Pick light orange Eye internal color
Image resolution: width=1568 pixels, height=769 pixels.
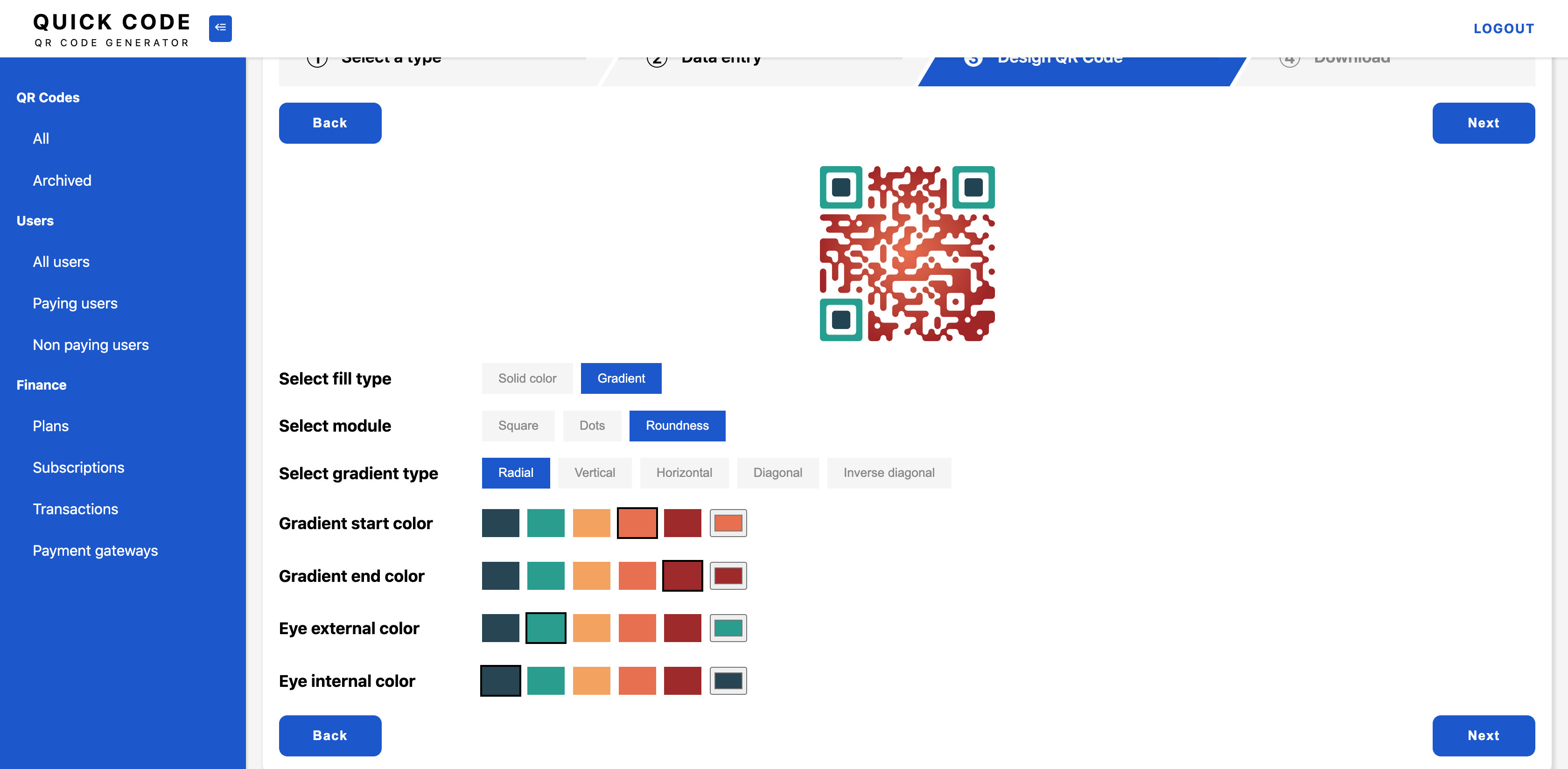591,681
